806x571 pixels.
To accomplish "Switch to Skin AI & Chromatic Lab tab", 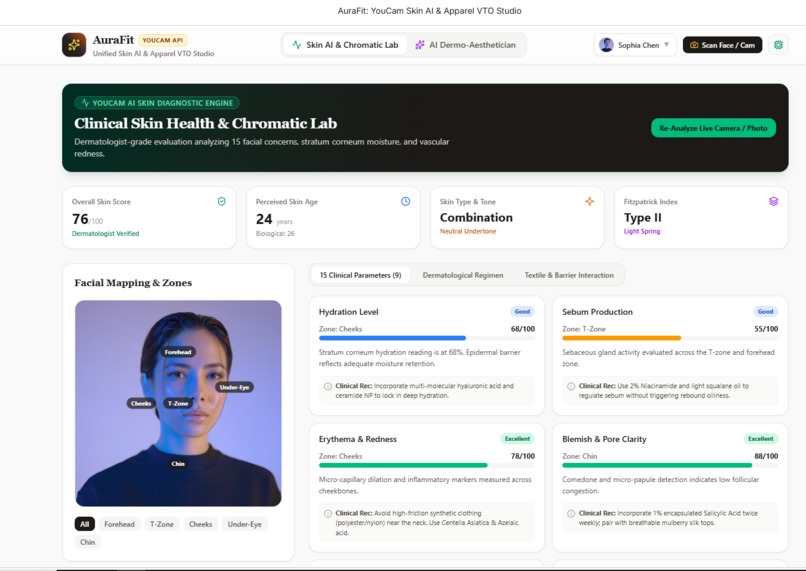I will [345, 45].
